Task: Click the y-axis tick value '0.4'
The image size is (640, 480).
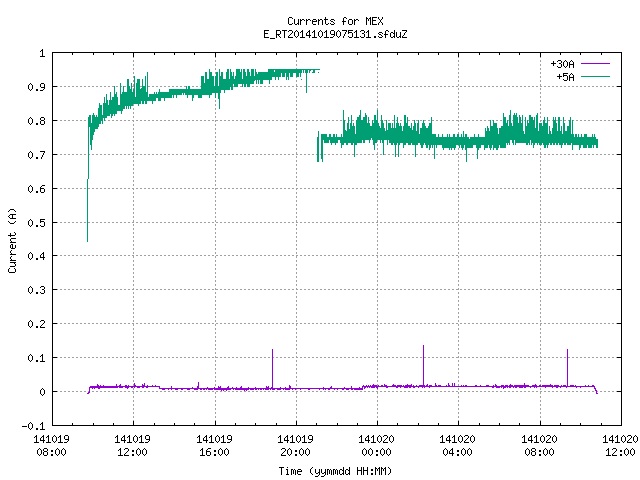Action: (x=36, y=256)
